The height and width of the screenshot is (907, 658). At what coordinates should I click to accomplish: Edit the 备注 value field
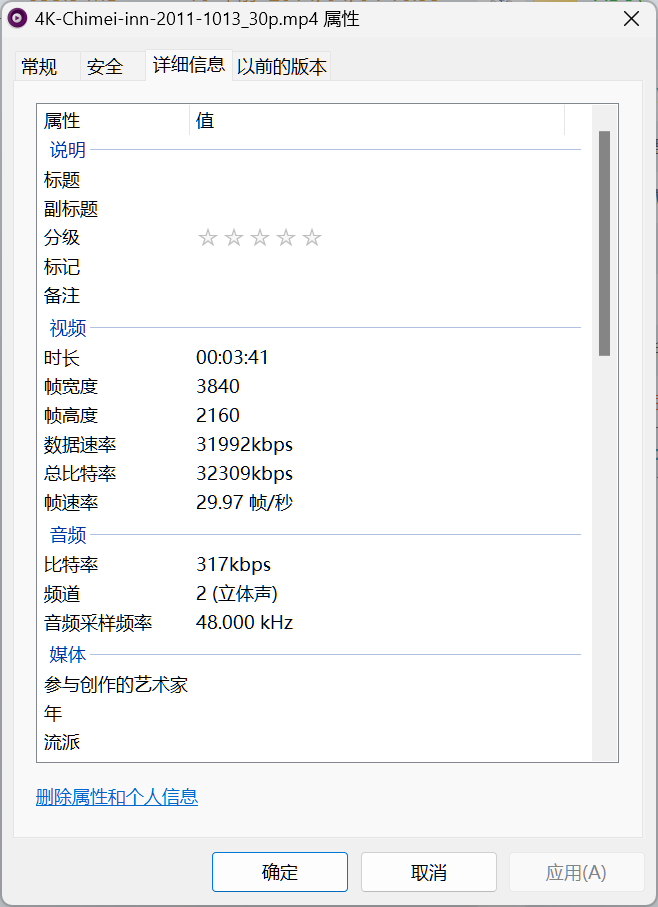(x=380, y=296)
